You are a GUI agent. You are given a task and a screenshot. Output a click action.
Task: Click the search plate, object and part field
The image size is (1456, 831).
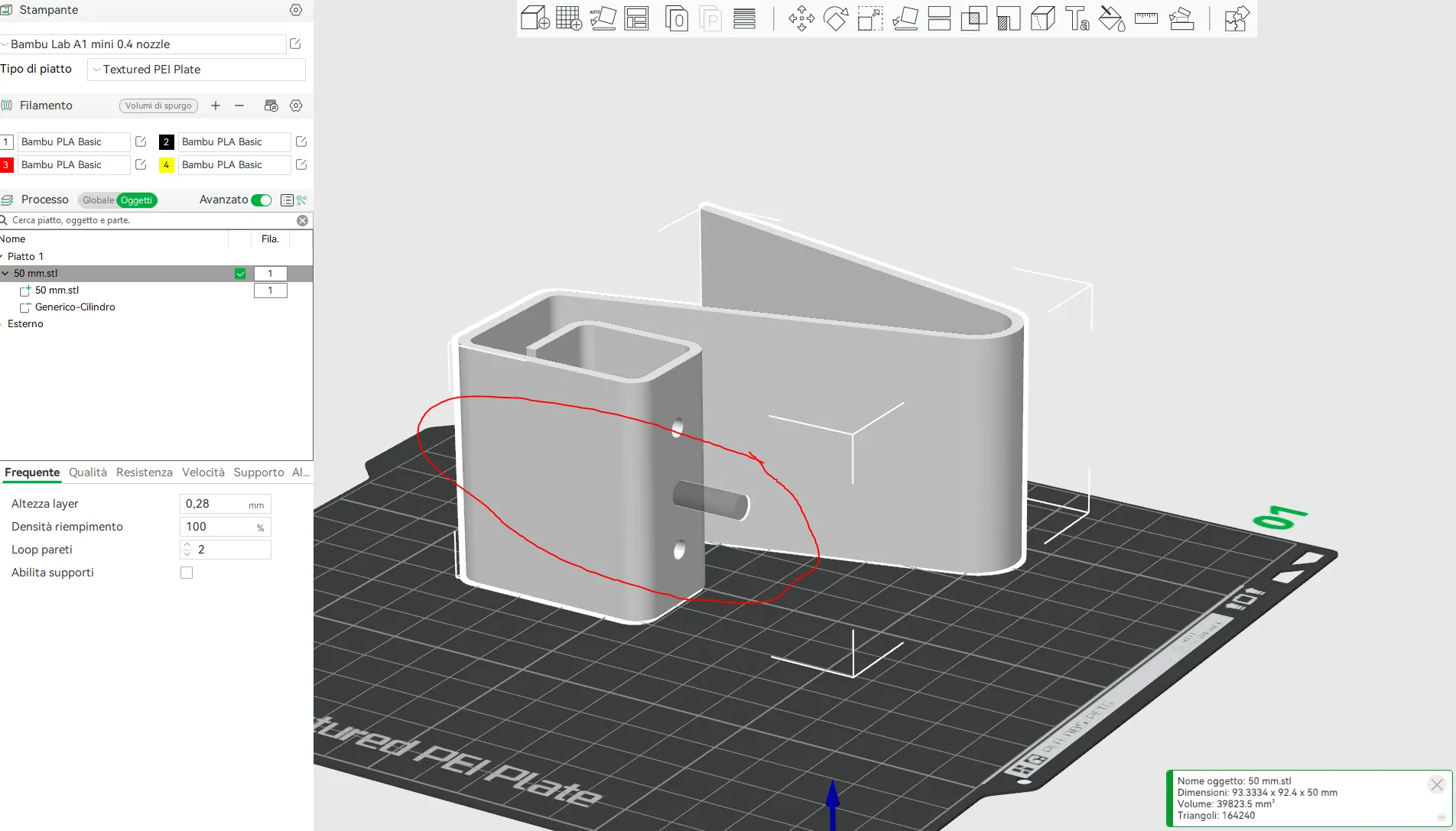(x=149, y=220)
